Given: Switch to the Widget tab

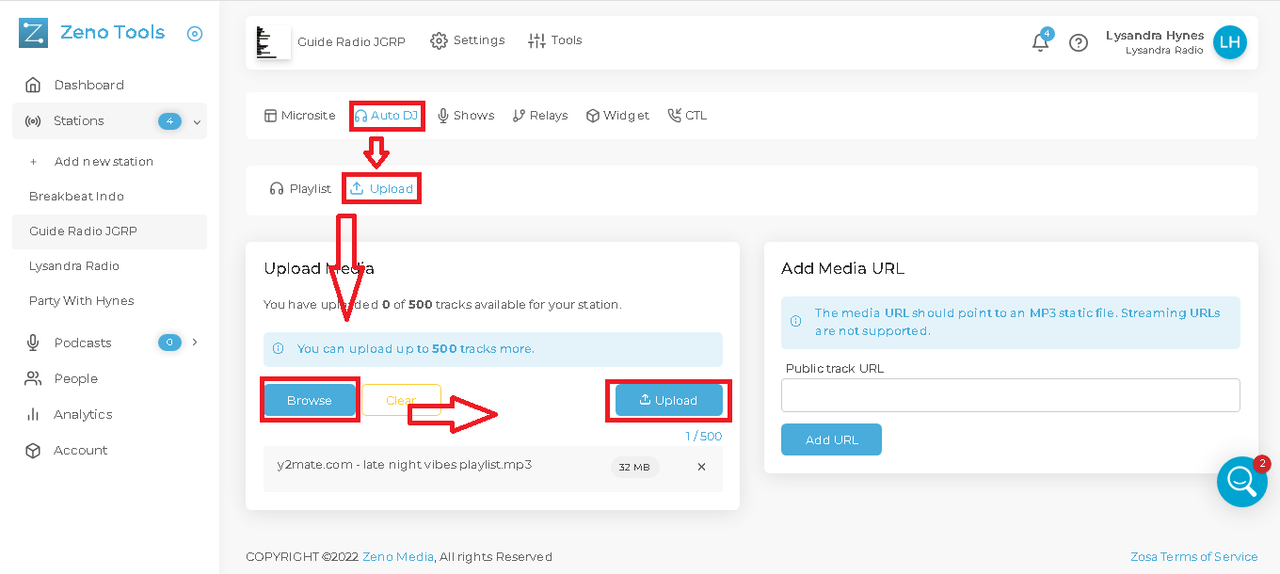Looking at the screenshot, I should tap(618, 116).
